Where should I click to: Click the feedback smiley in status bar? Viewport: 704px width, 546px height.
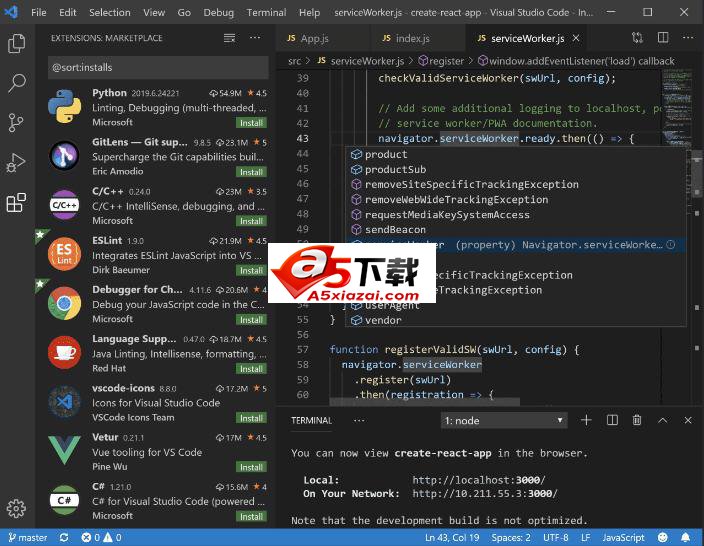662,537
